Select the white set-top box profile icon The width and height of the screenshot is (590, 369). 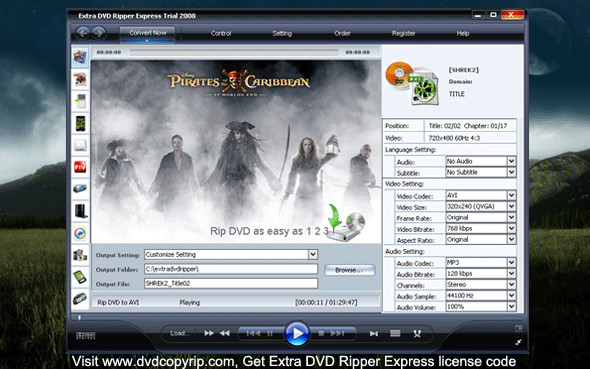[x=80, y=145]
